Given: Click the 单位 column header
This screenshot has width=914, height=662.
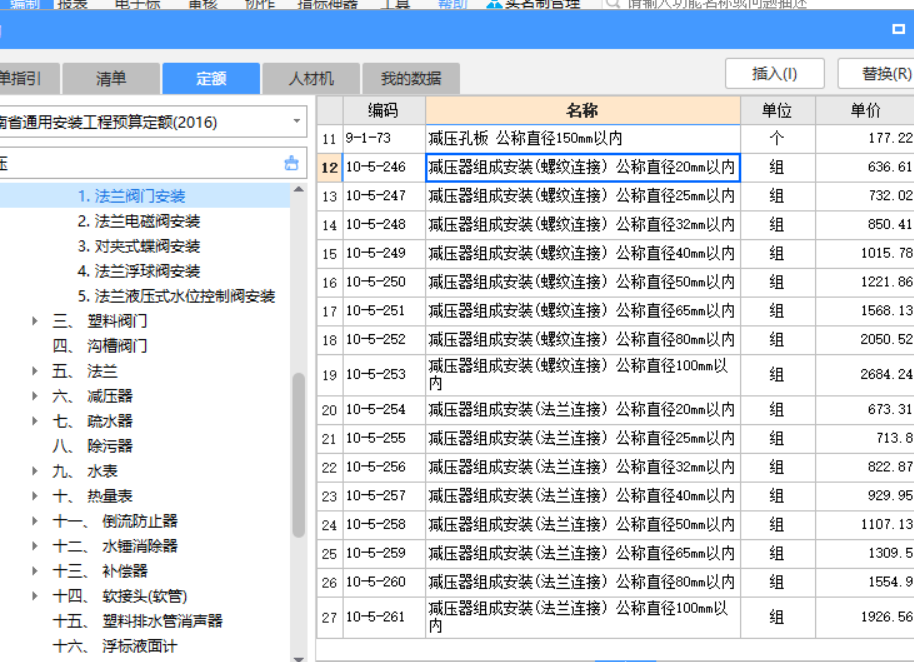Looking at the screenshot, I should pyautogui.click(x=778, y=110).
